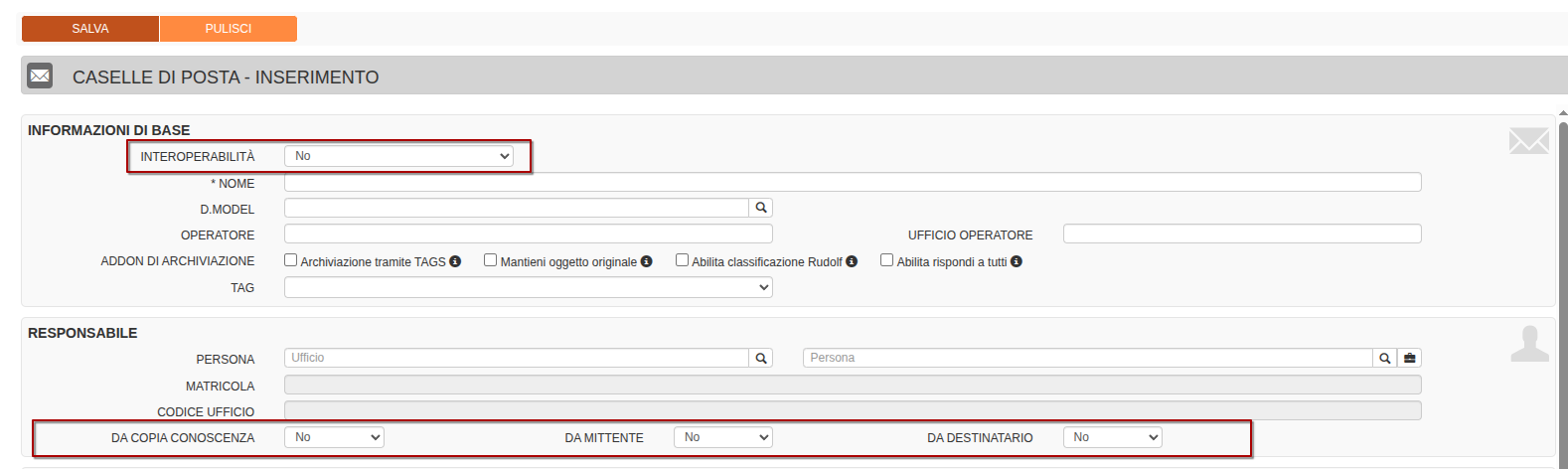Click info icon next to Archiviazione tramite TAGS
1568x469 pixels.
(x=455, y=261)
